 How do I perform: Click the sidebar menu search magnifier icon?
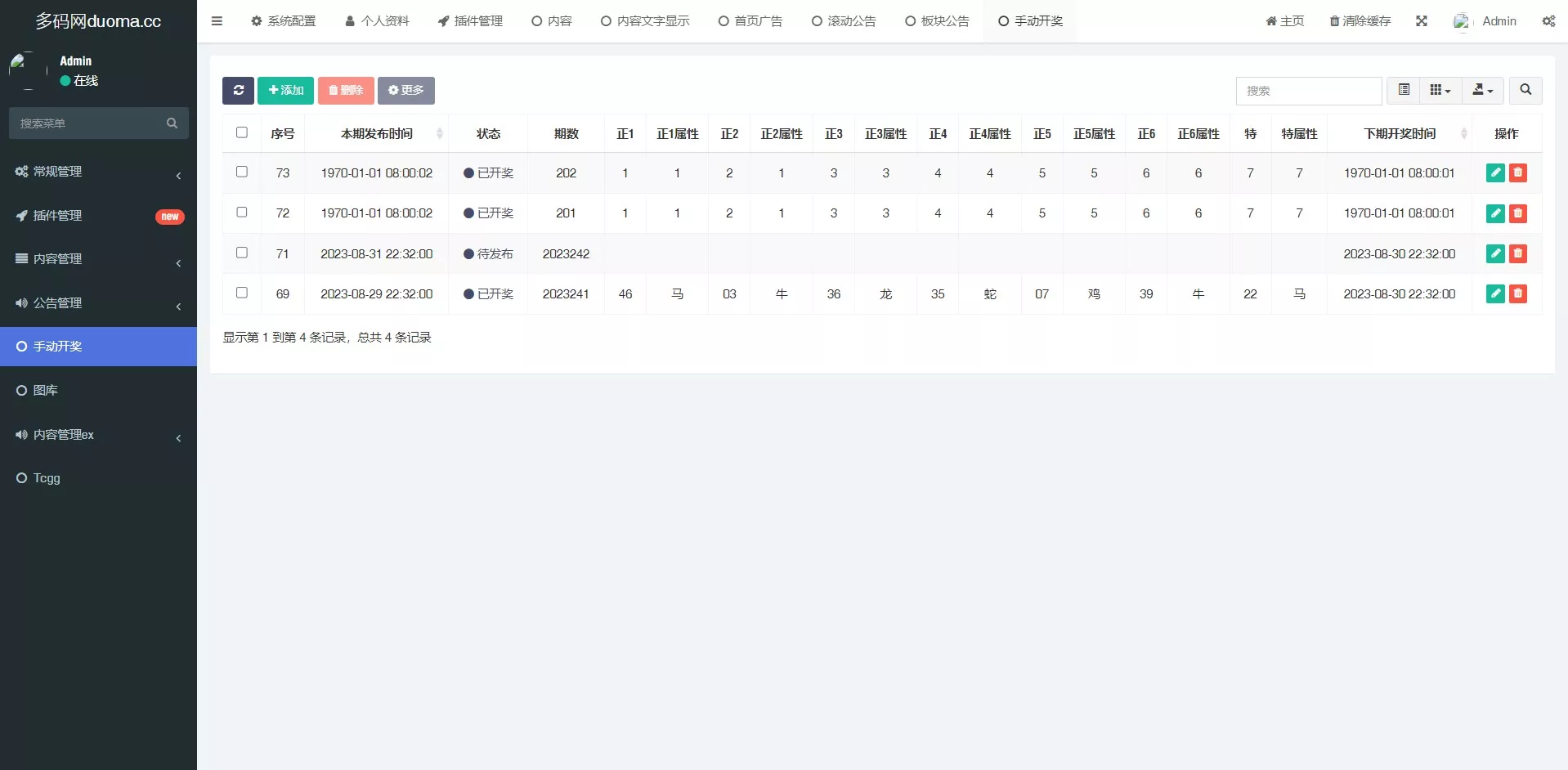click(172, 123)
